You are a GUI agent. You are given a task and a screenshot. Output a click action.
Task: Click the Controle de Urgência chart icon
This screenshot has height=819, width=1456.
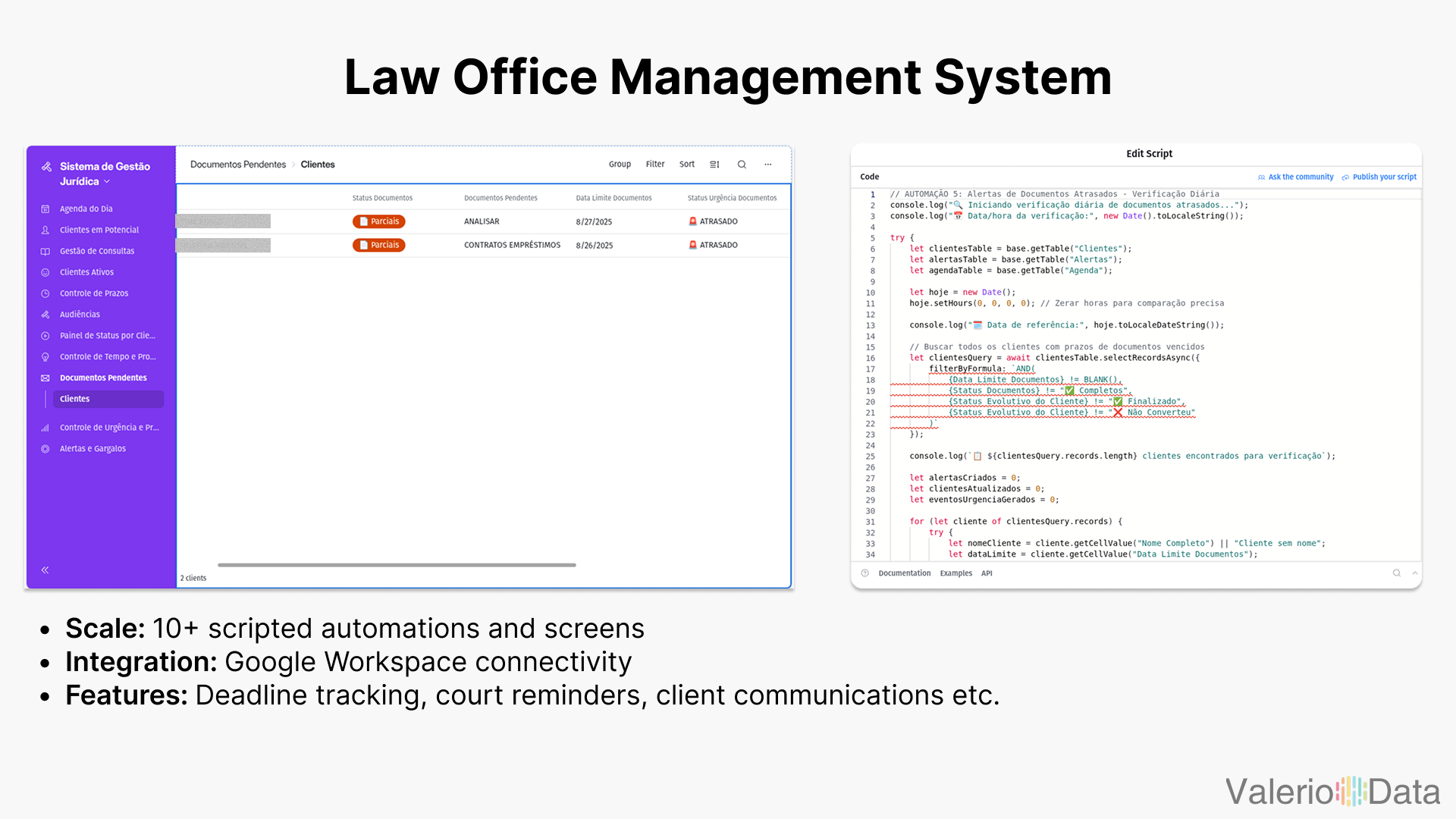tap(45, 428)
